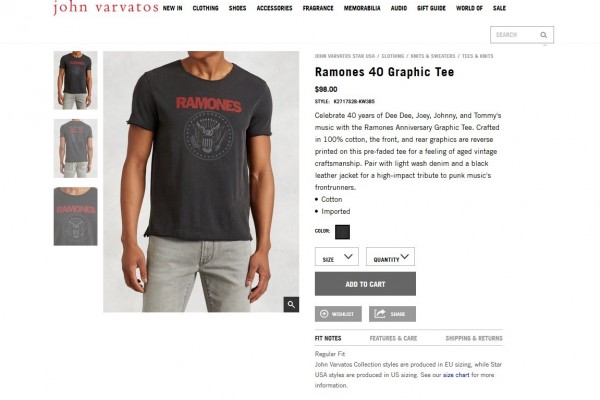Click the John Varvatos logo

106,8
